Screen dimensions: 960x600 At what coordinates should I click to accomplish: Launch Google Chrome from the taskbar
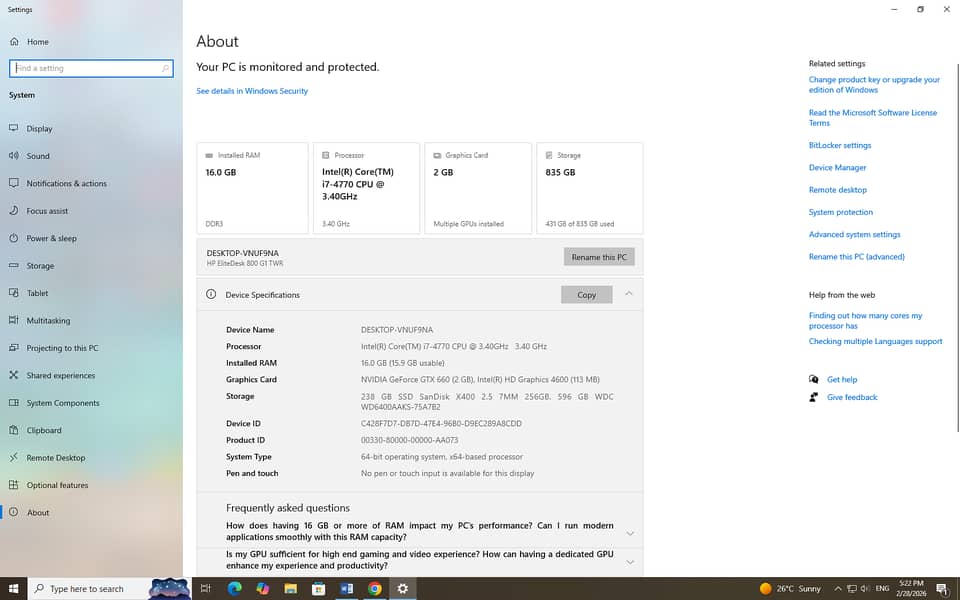[x=375, y=589]
